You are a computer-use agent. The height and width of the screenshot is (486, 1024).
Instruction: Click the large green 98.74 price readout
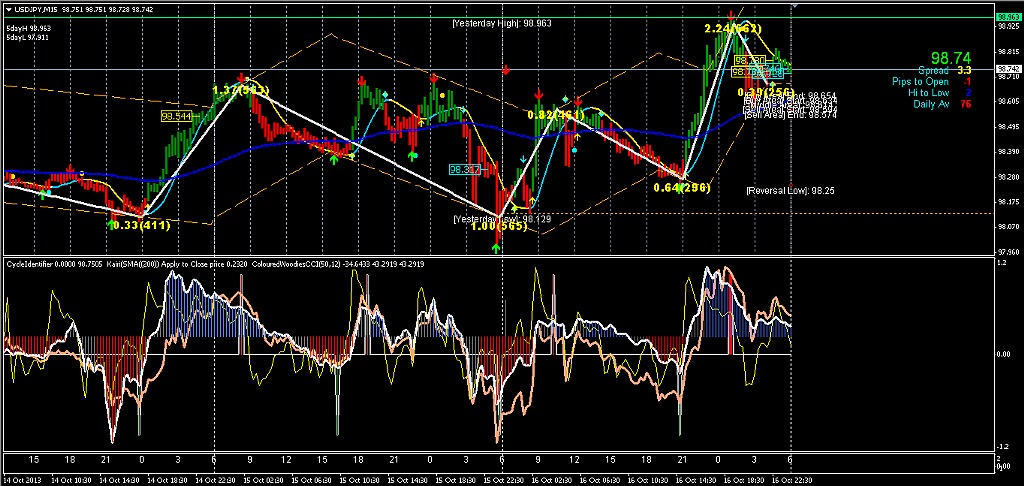point(951,57)
